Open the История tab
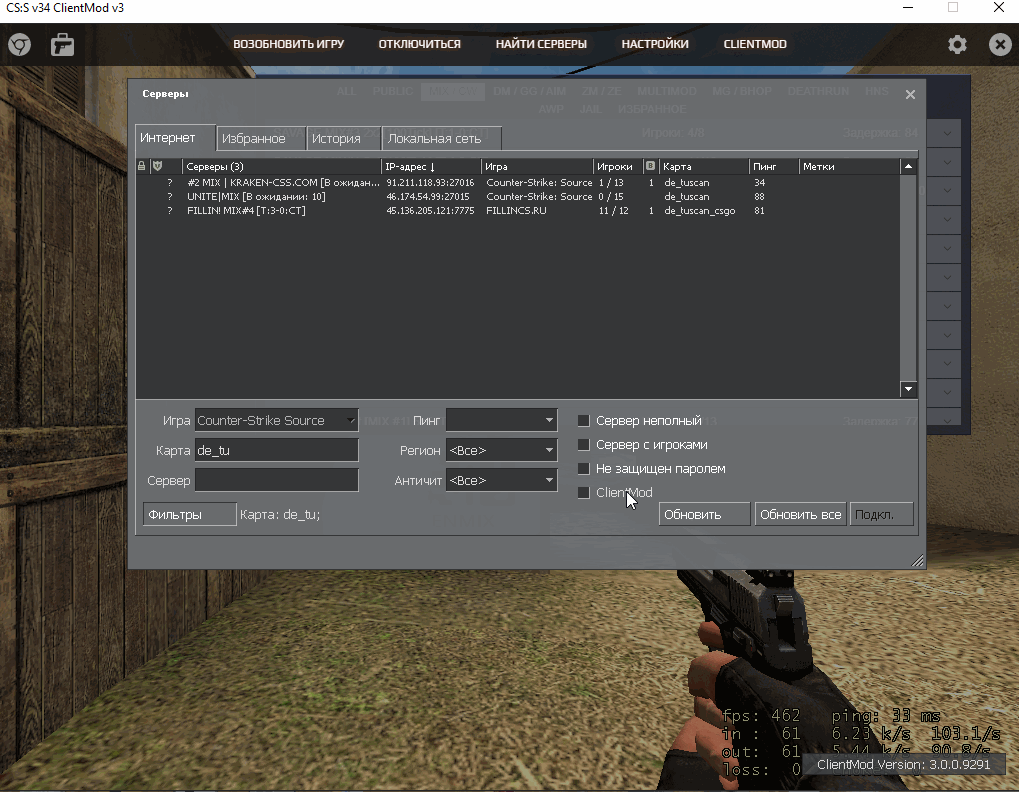 (336, 139)
